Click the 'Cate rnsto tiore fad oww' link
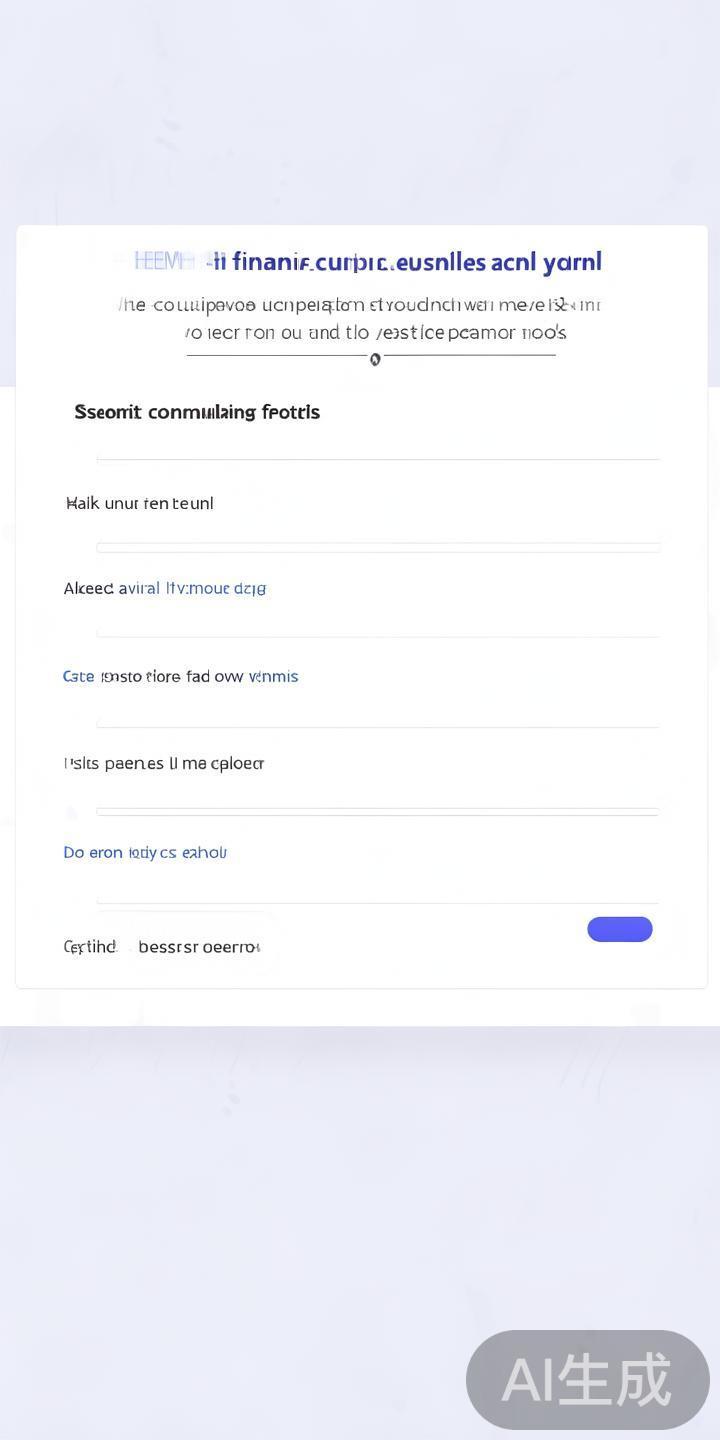Viewport: 720px width, 1440px height. pos(180,676)
